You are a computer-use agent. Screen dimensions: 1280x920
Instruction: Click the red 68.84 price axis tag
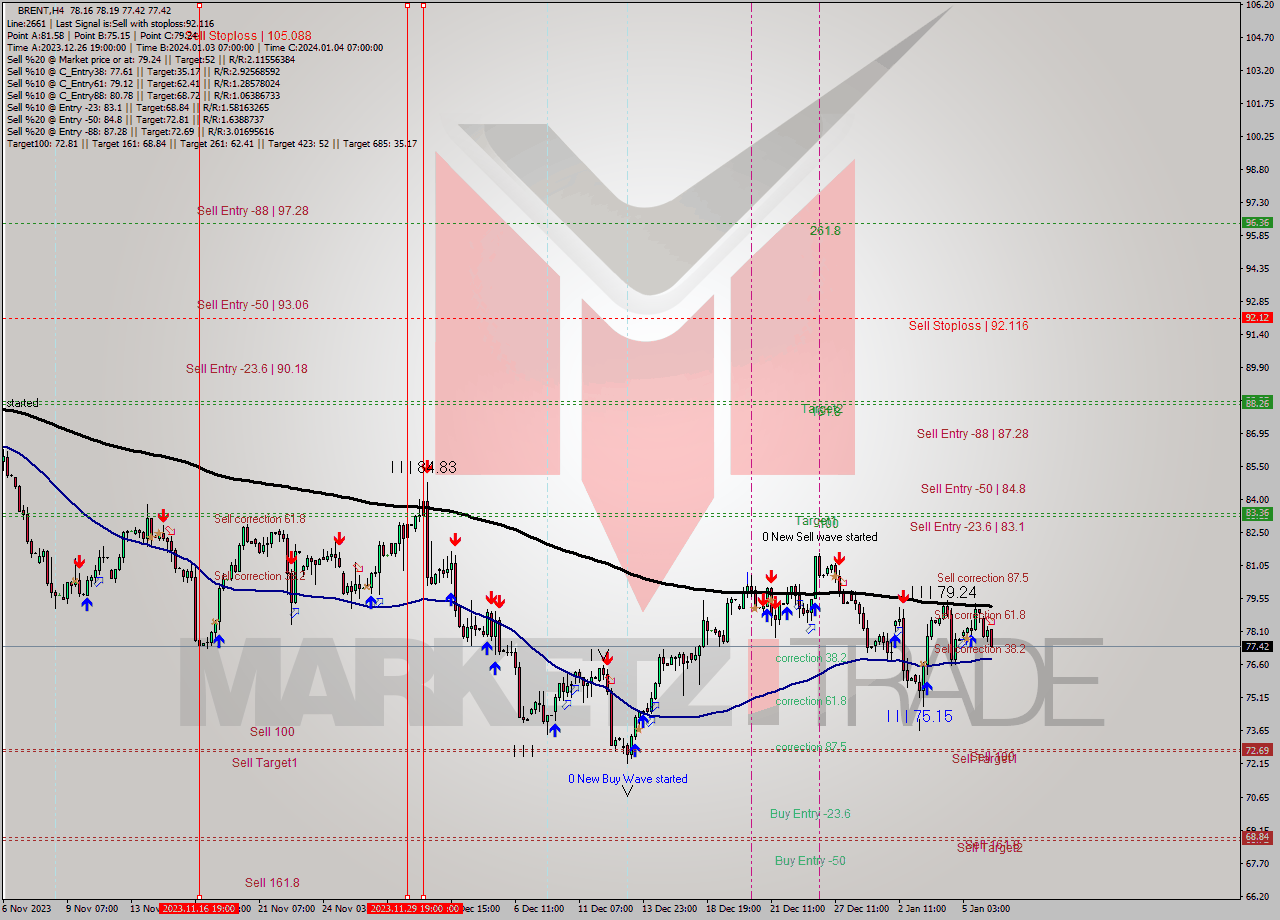point(1257,837)
